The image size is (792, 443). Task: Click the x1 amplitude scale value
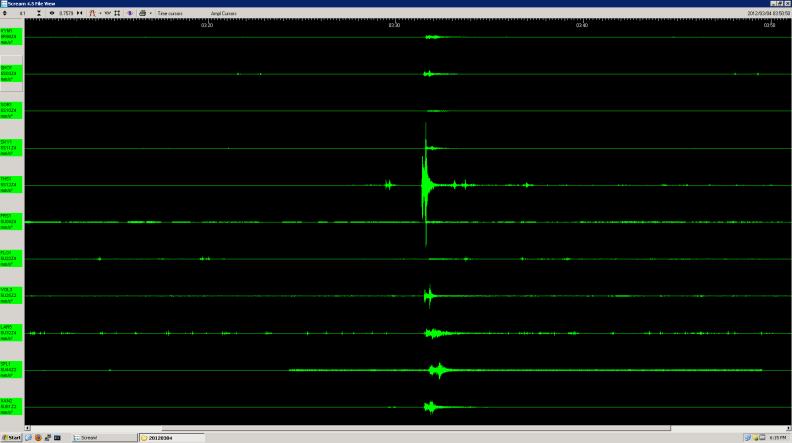coord(22,13)
